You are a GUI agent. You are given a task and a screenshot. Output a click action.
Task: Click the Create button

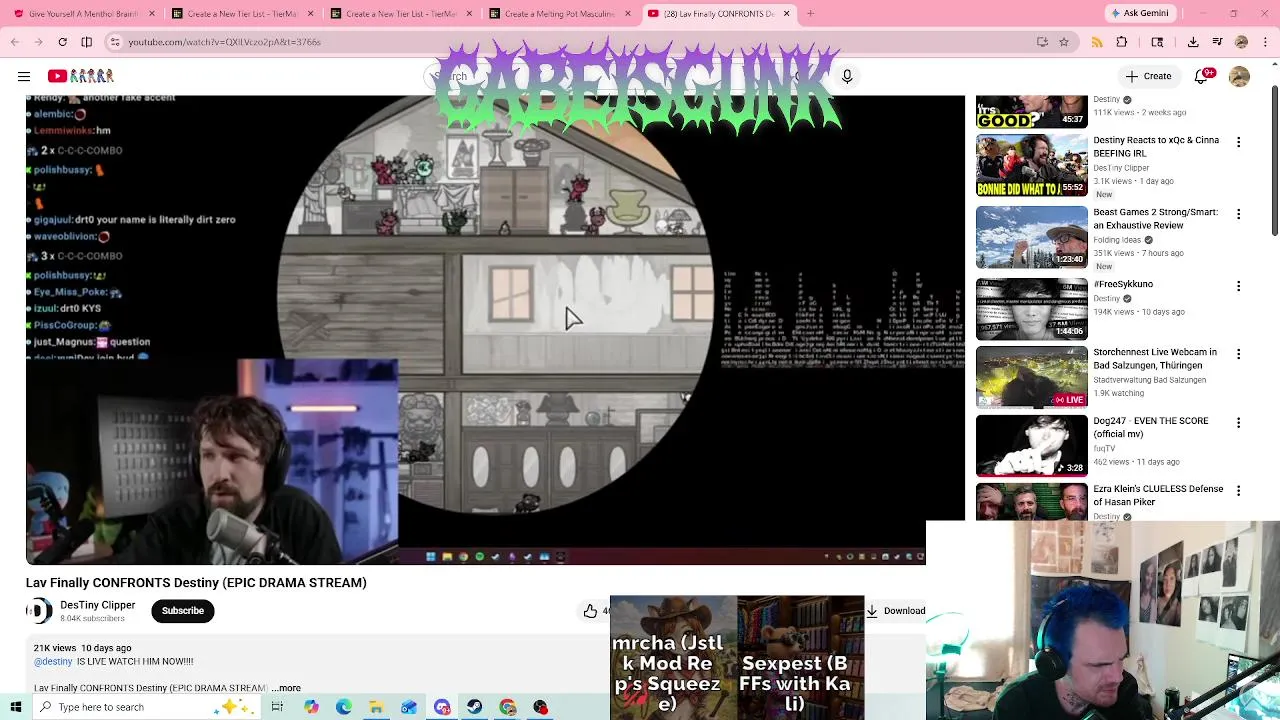1148,76
